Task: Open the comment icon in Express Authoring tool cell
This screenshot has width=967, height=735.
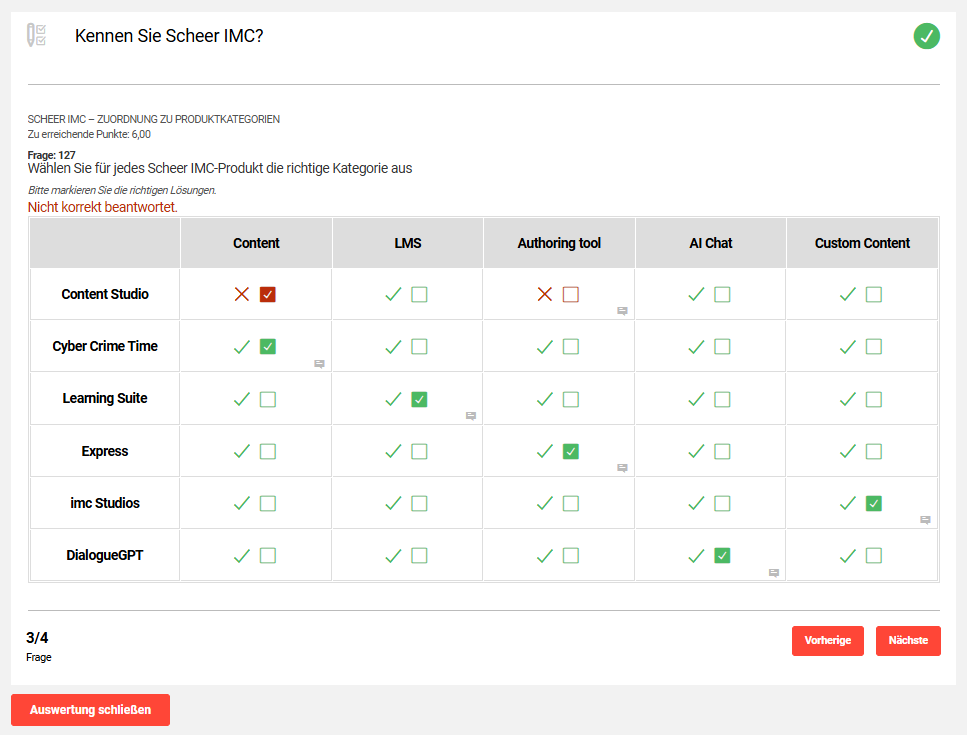Action: click(x=622, y=468)
